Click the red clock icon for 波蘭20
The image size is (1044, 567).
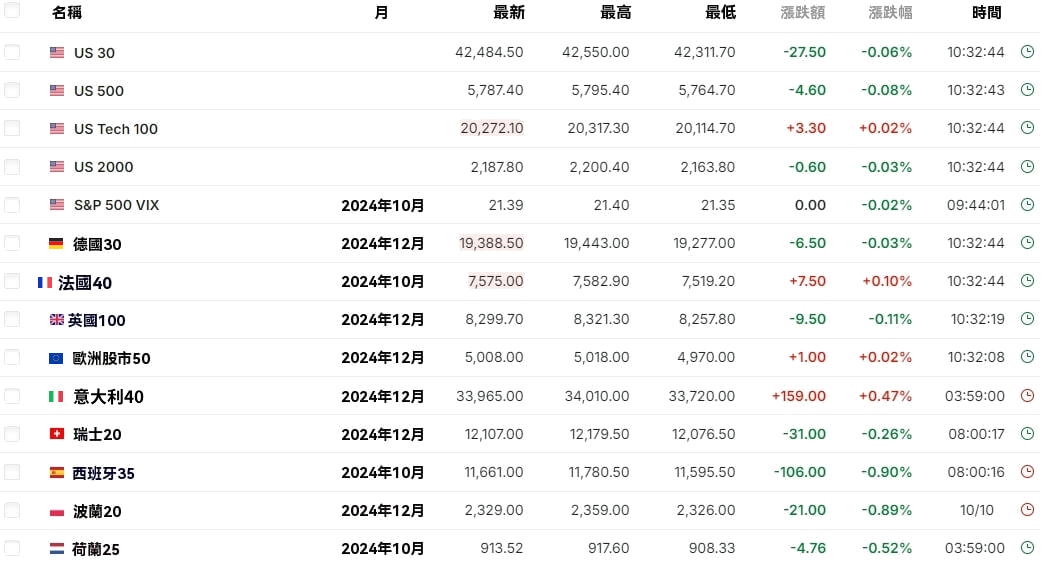click(1027, 510)
